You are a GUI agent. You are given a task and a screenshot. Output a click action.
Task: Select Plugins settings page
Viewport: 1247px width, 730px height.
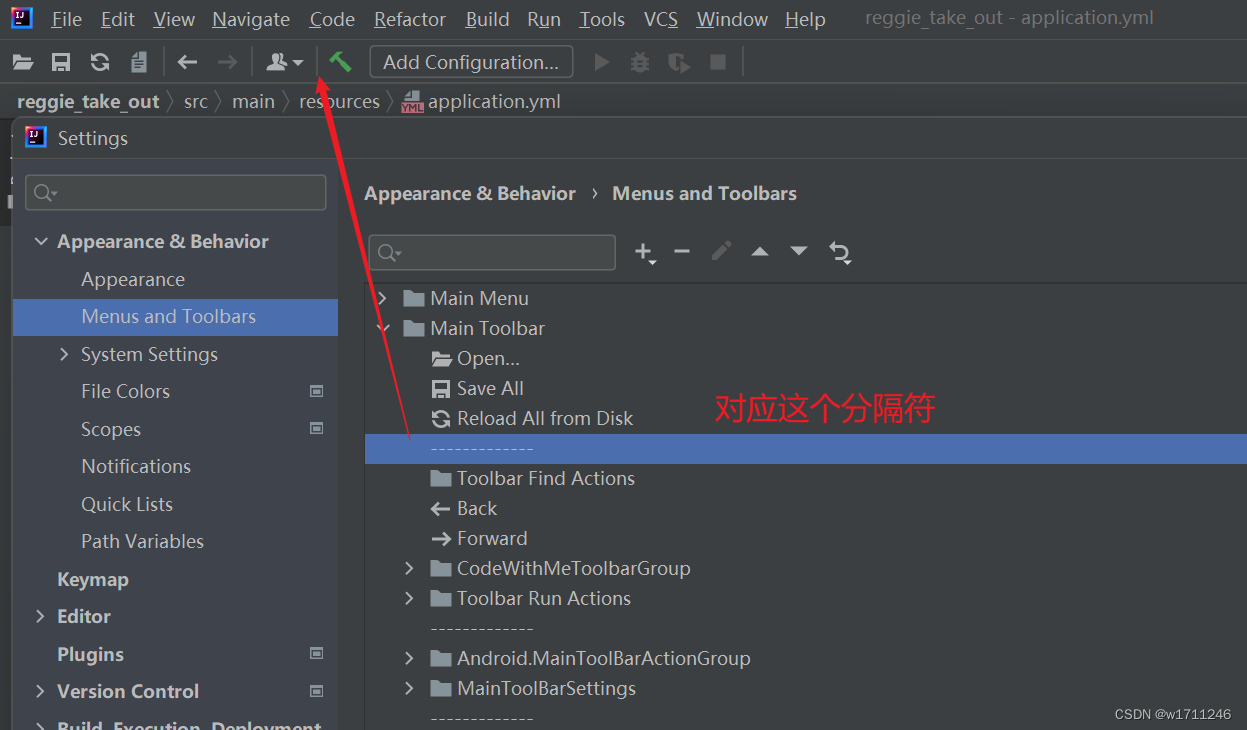[90, 654]
